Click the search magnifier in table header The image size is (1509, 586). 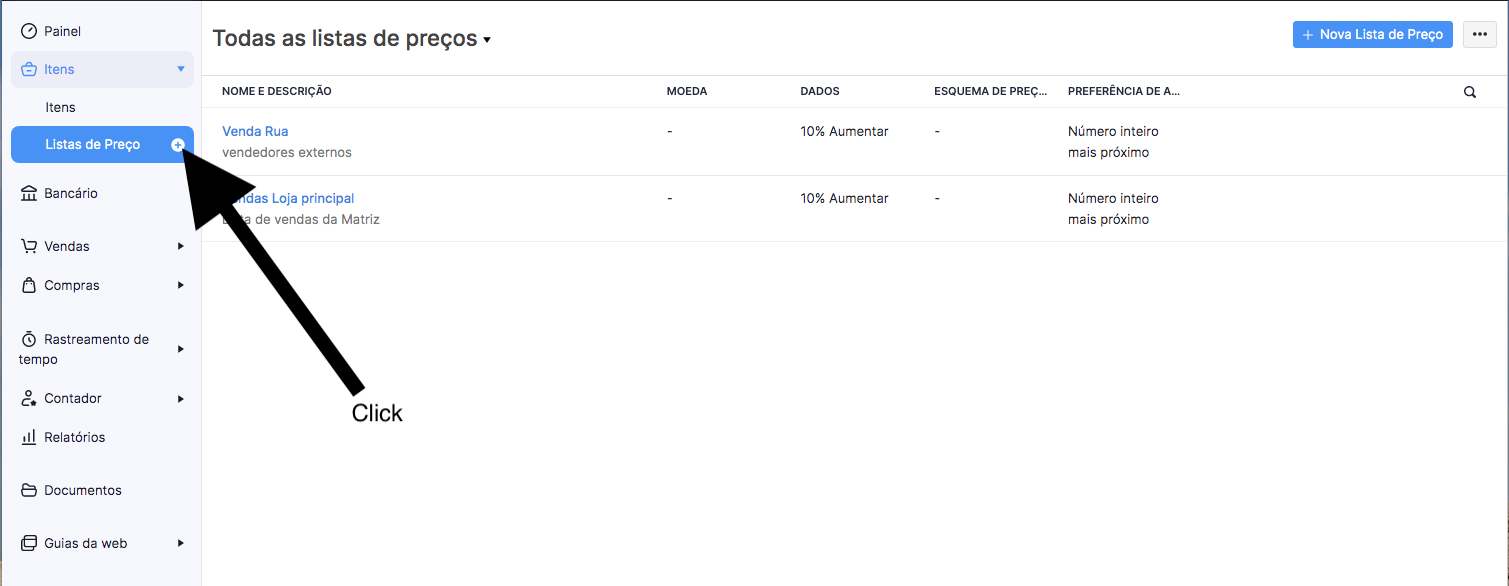(x=1470, y=92)
